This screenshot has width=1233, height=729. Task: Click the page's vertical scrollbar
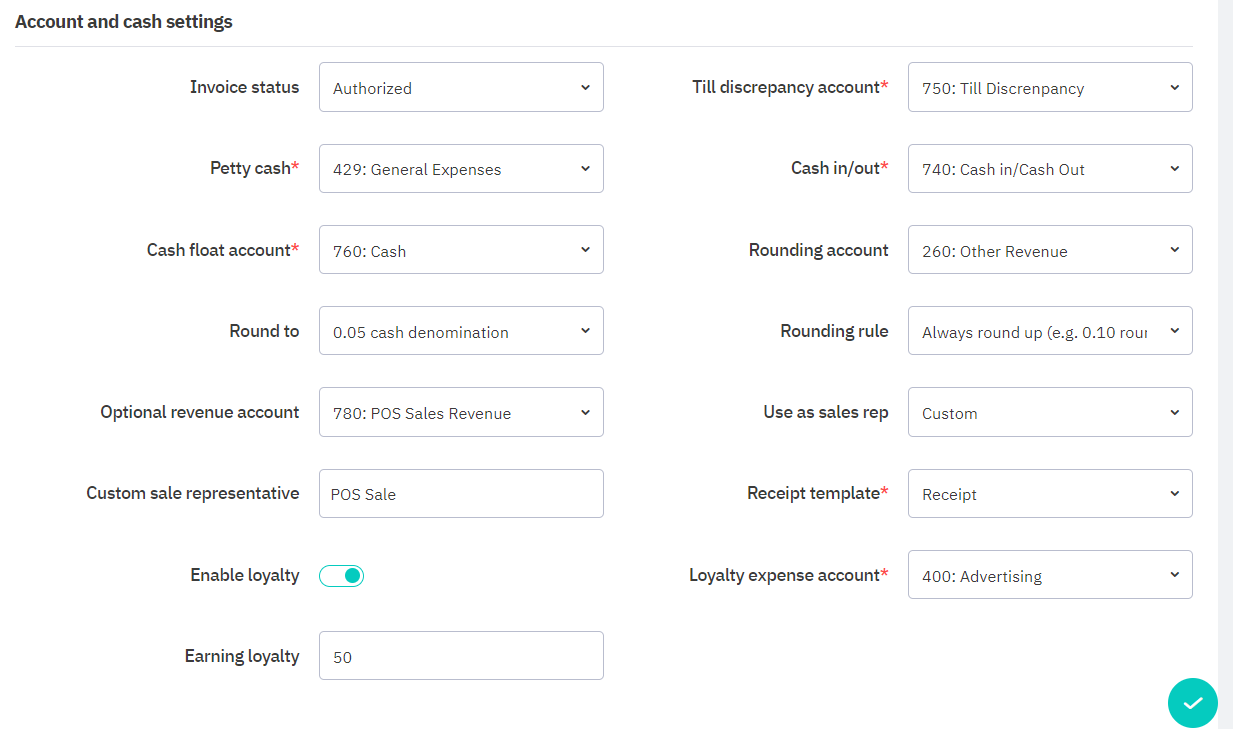click(1225, 300)
